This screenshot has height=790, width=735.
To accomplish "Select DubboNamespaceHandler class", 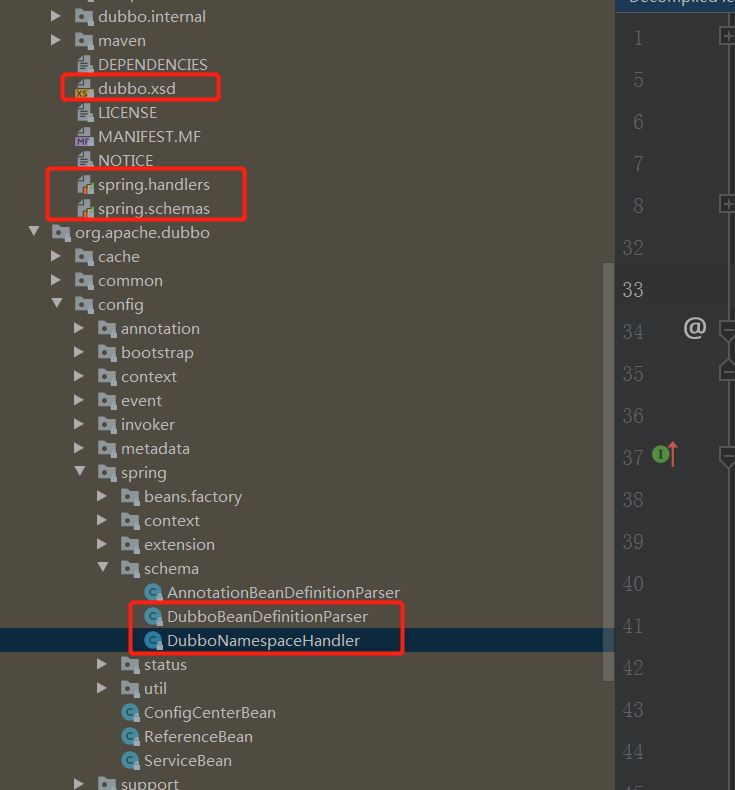I will (x=263, y=640).
